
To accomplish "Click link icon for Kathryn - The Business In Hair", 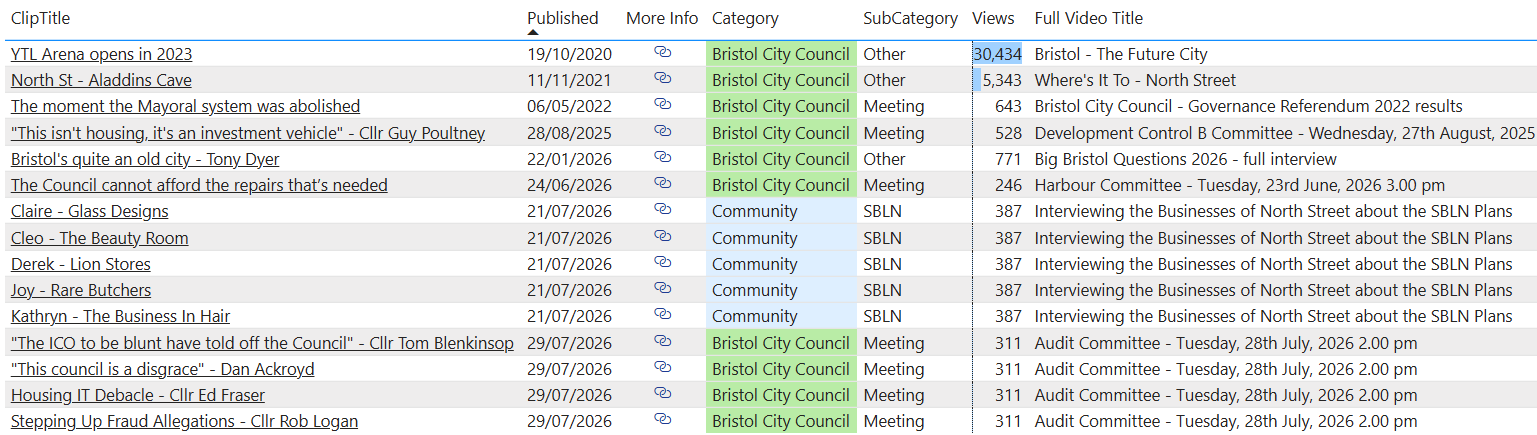I will [x=662, y=314].
